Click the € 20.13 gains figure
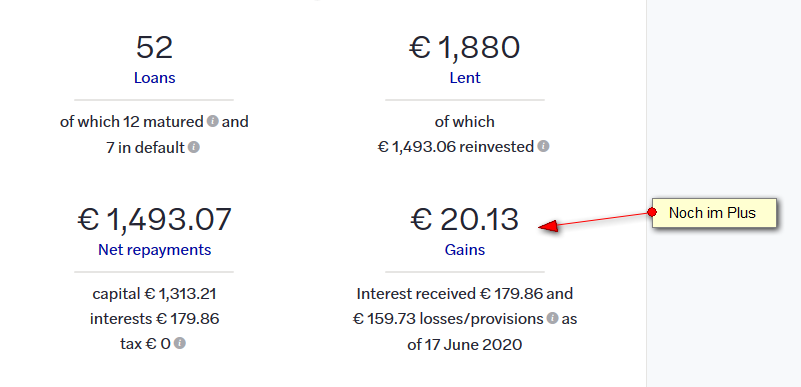This screenshot has height=387, width=801. pos(465,219)
